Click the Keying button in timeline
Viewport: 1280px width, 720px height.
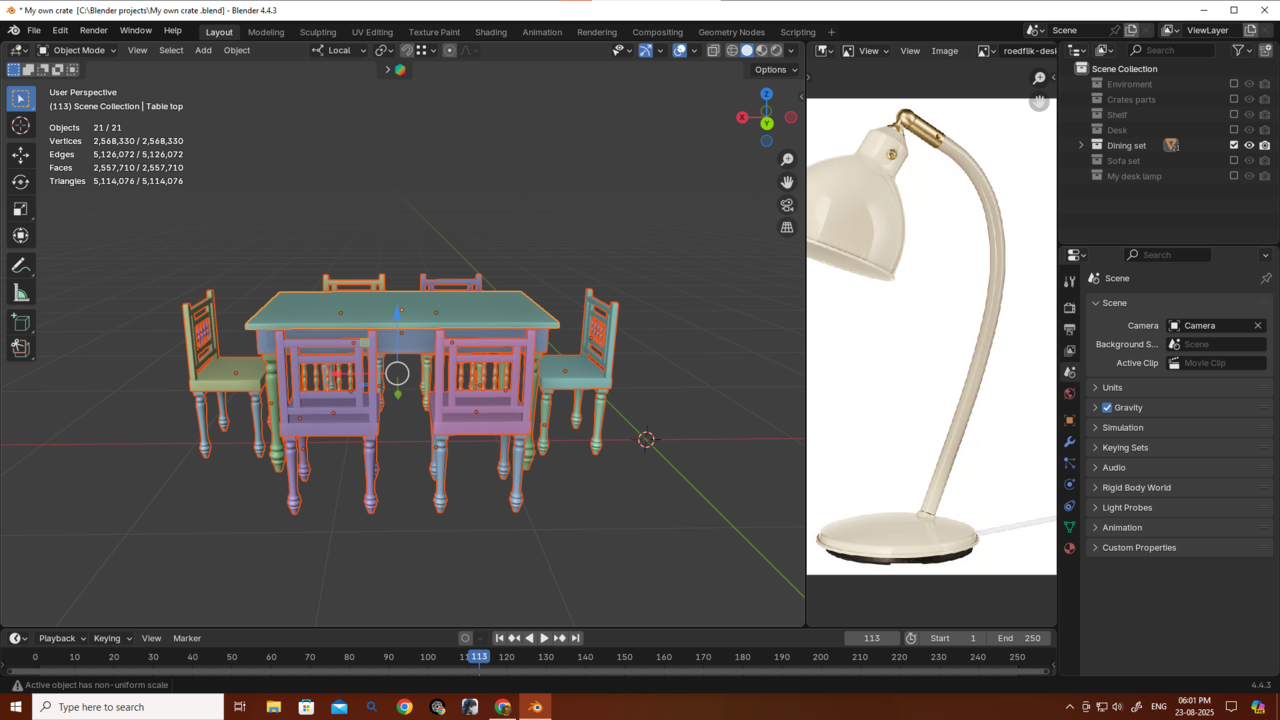[x=111, y=638]
